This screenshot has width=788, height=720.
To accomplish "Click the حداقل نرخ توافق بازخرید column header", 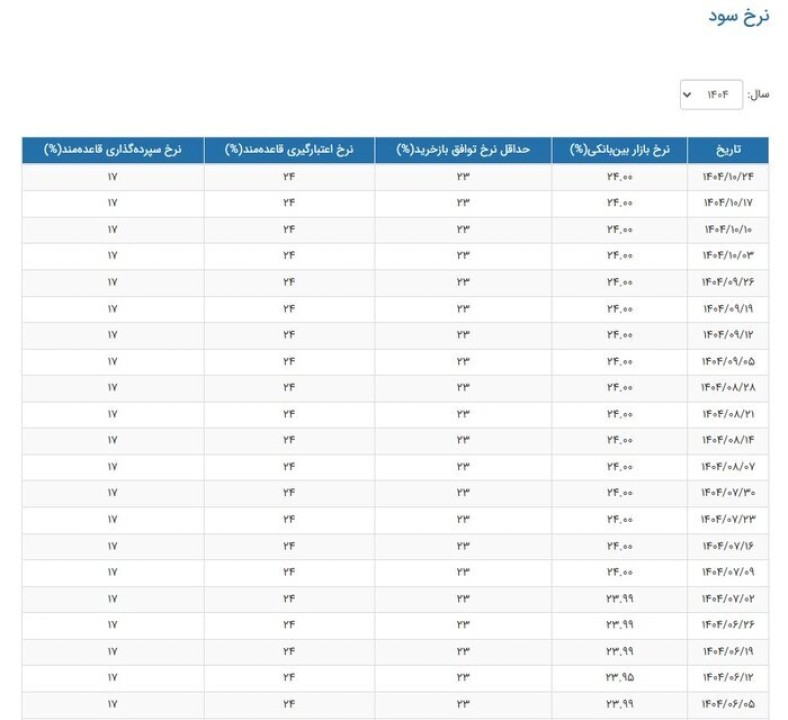I will click(x=462, y=150).
